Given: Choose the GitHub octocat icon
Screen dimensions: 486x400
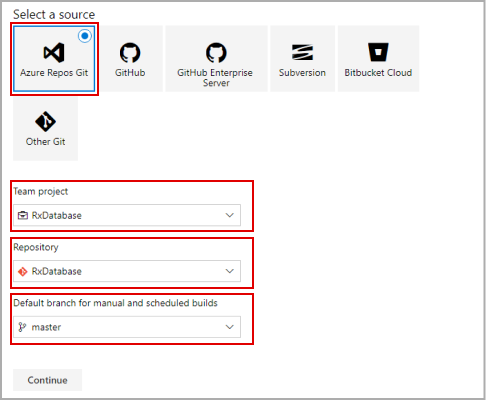Looking at the screenshot, I should (x=130, y=52).
